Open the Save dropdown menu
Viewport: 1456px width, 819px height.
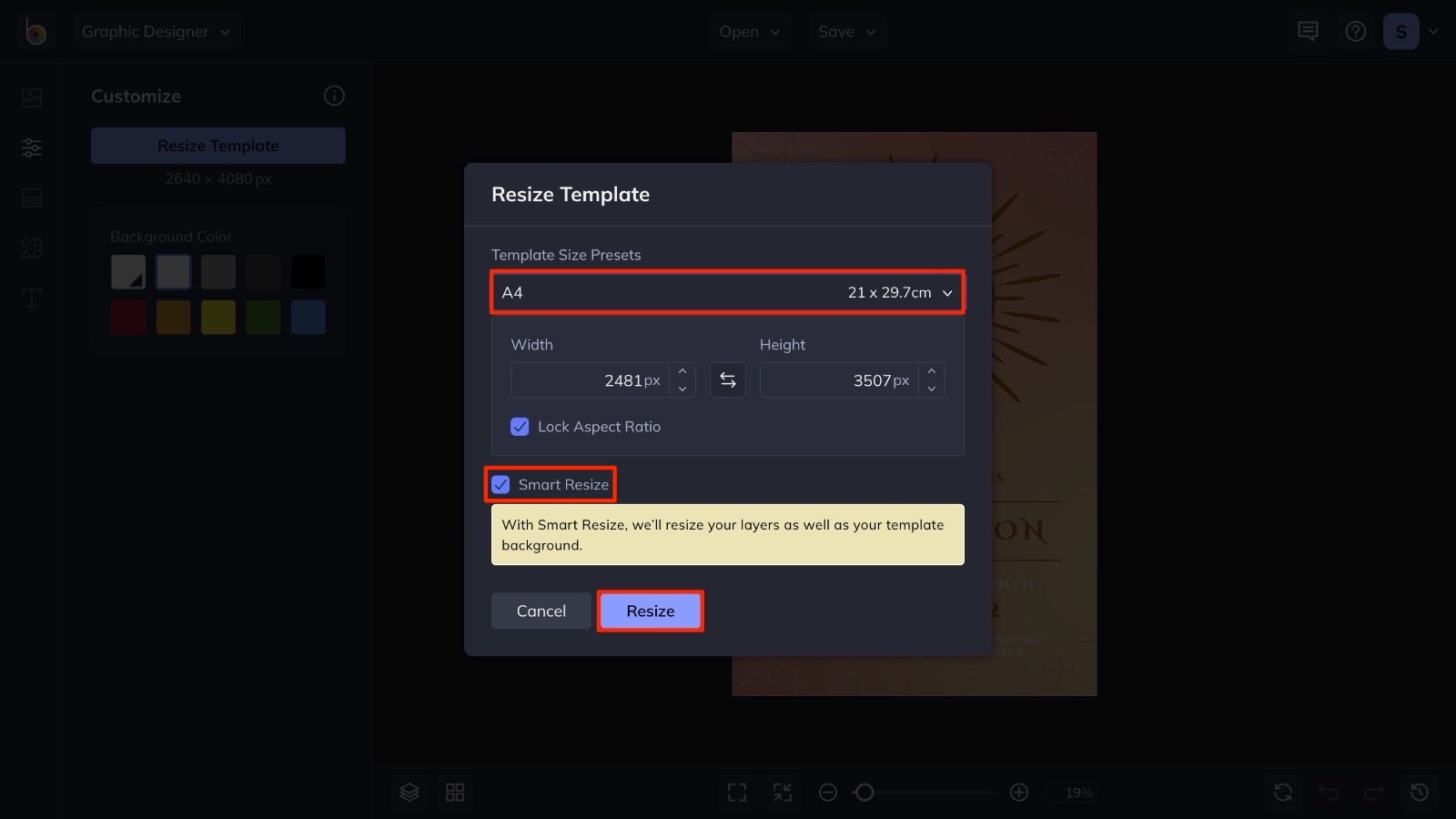[x=846, y=30]
